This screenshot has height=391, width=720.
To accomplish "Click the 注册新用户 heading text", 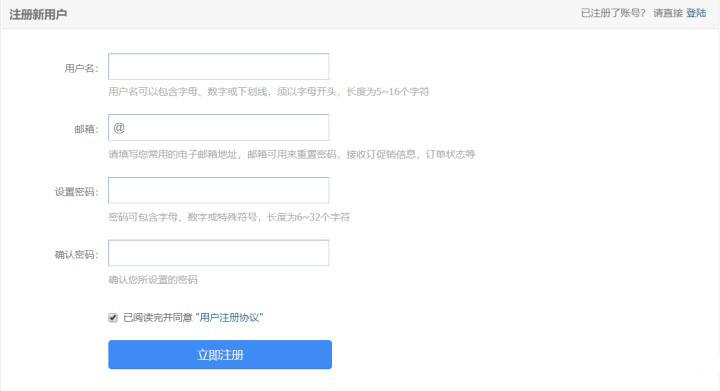I will pos(38,14).
